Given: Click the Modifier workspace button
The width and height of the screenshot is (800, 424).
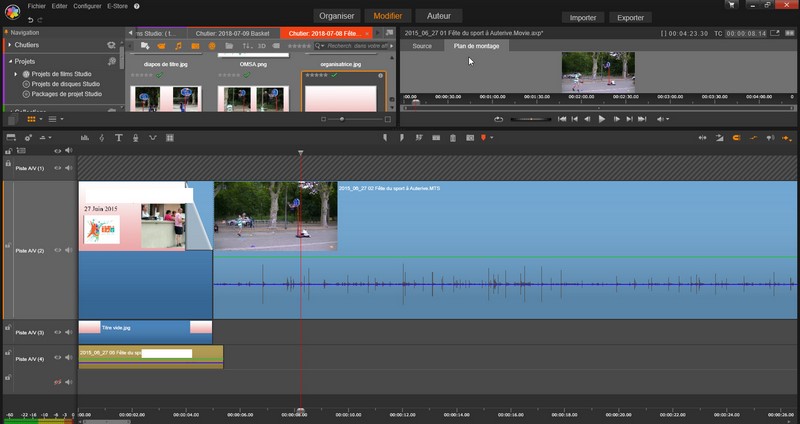Looking at the screenshot, I should point(388,16).
